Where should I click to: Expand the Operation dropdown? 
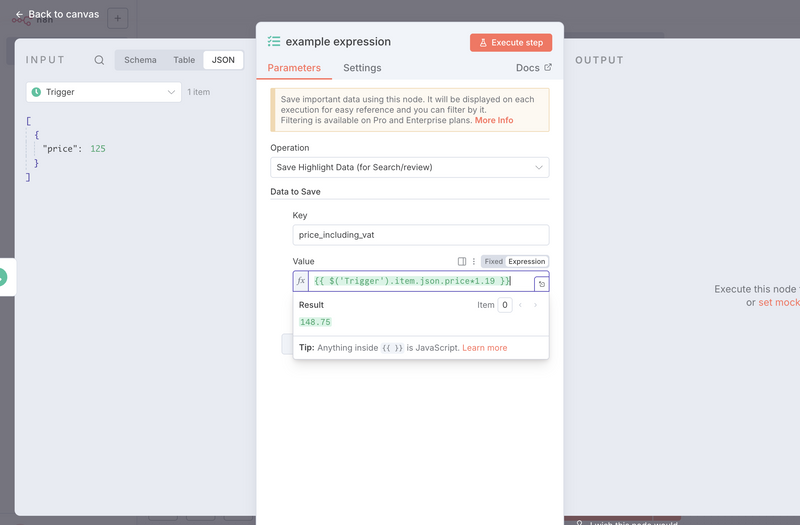click(x=410, y=167)
